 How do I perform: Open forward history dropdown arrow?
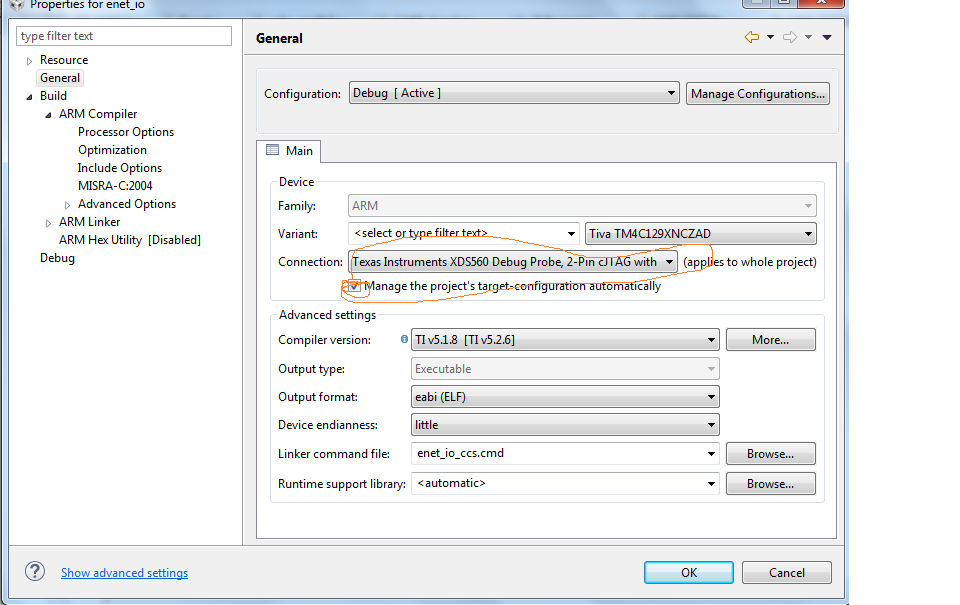coord(808,37)
